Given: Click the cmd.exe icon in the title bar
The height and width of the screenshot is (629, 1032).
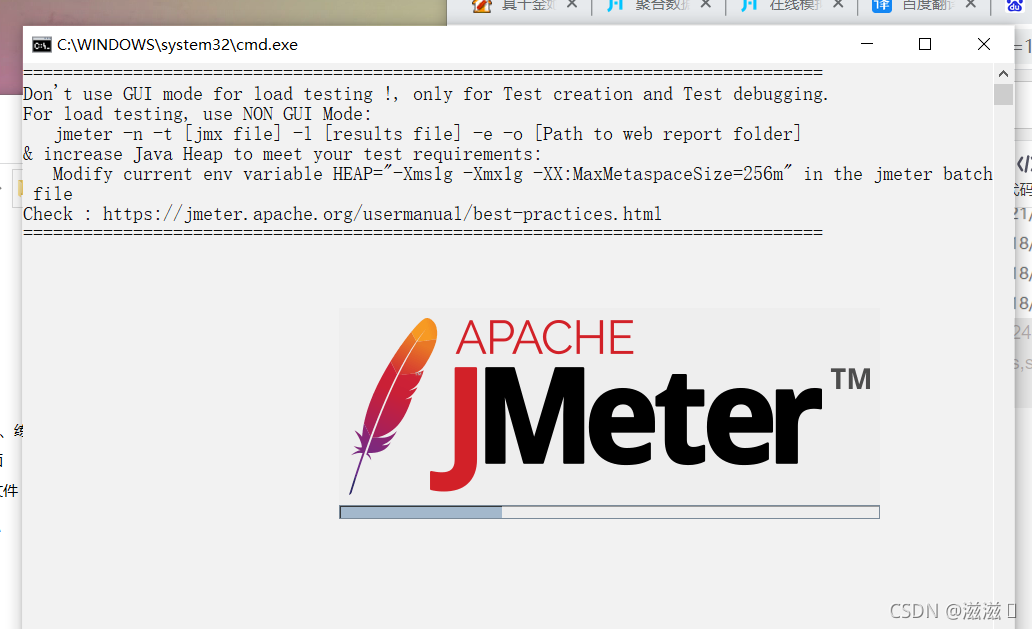Looking at the screenshot, I should coord(41,45).
